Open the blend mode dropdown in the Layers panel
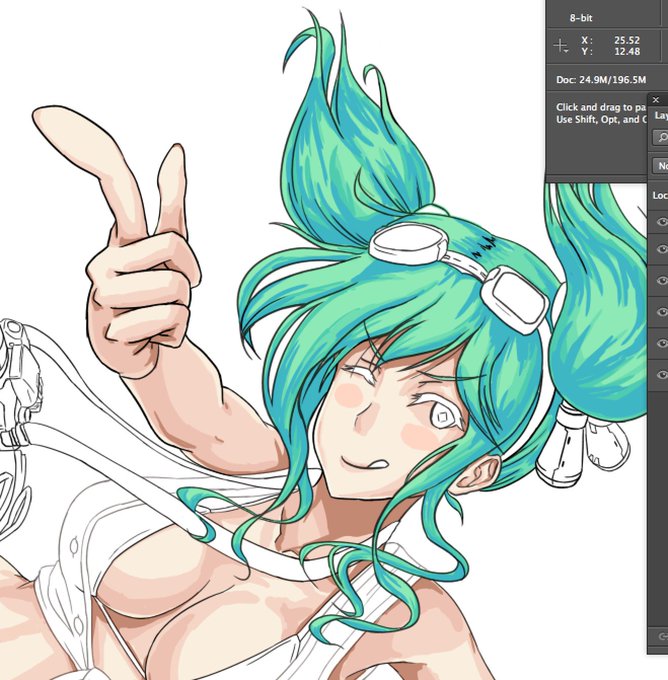The height and width of the screenshot is (680, 668). tap(661, 166)
